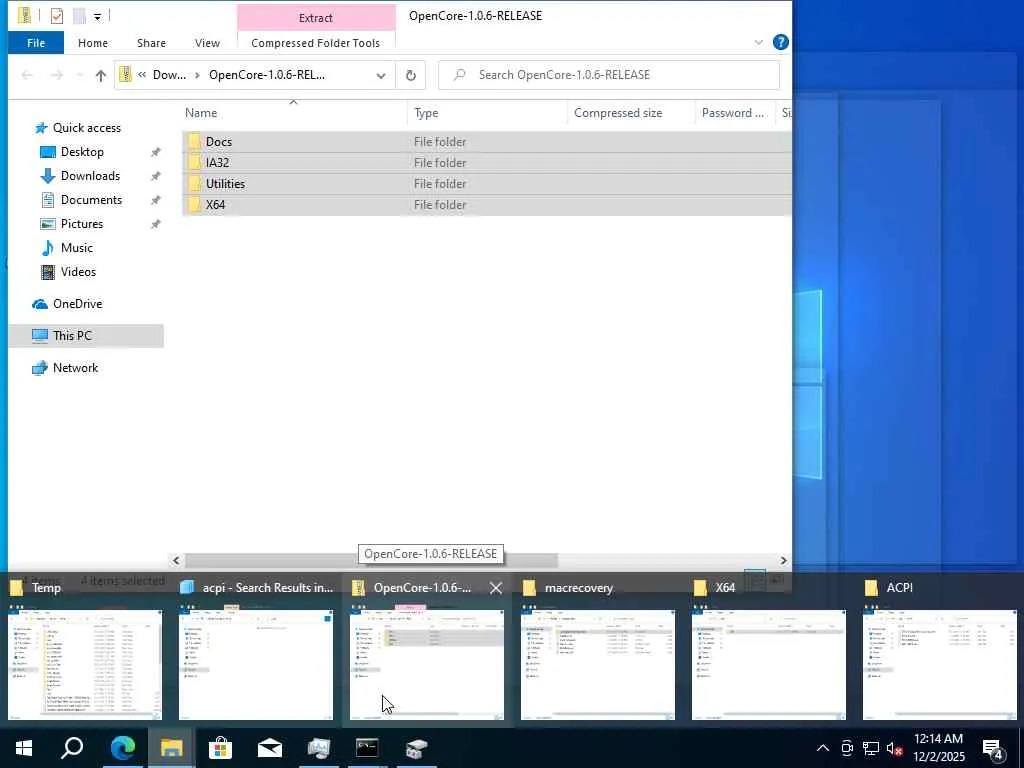Image resolution: width=1024 pixels, height=768 pixels.
Task: Open OneDrive in navigation pane
Action: (x=77, y=304)
